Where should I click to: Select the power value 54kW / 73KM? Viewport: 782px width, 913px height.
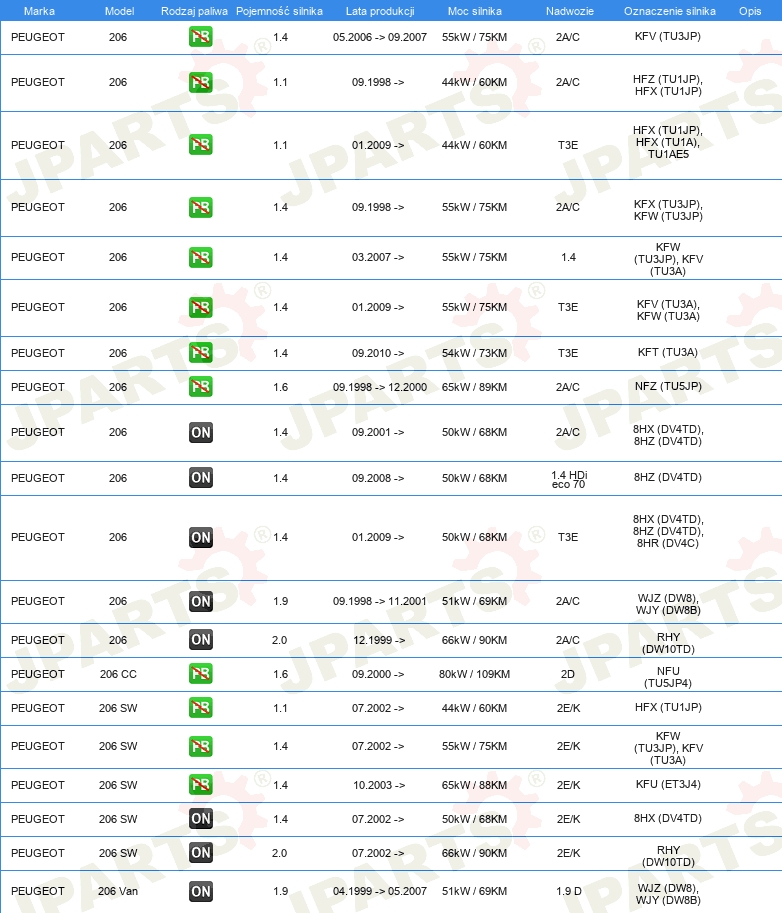click(x=474, y=353)
